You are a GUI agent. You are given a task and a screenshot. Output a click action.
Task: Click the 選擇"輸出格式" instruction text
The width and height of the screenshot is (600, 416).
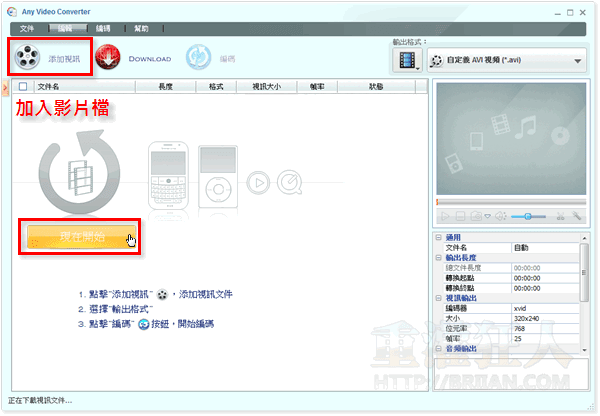click(121, 309)
